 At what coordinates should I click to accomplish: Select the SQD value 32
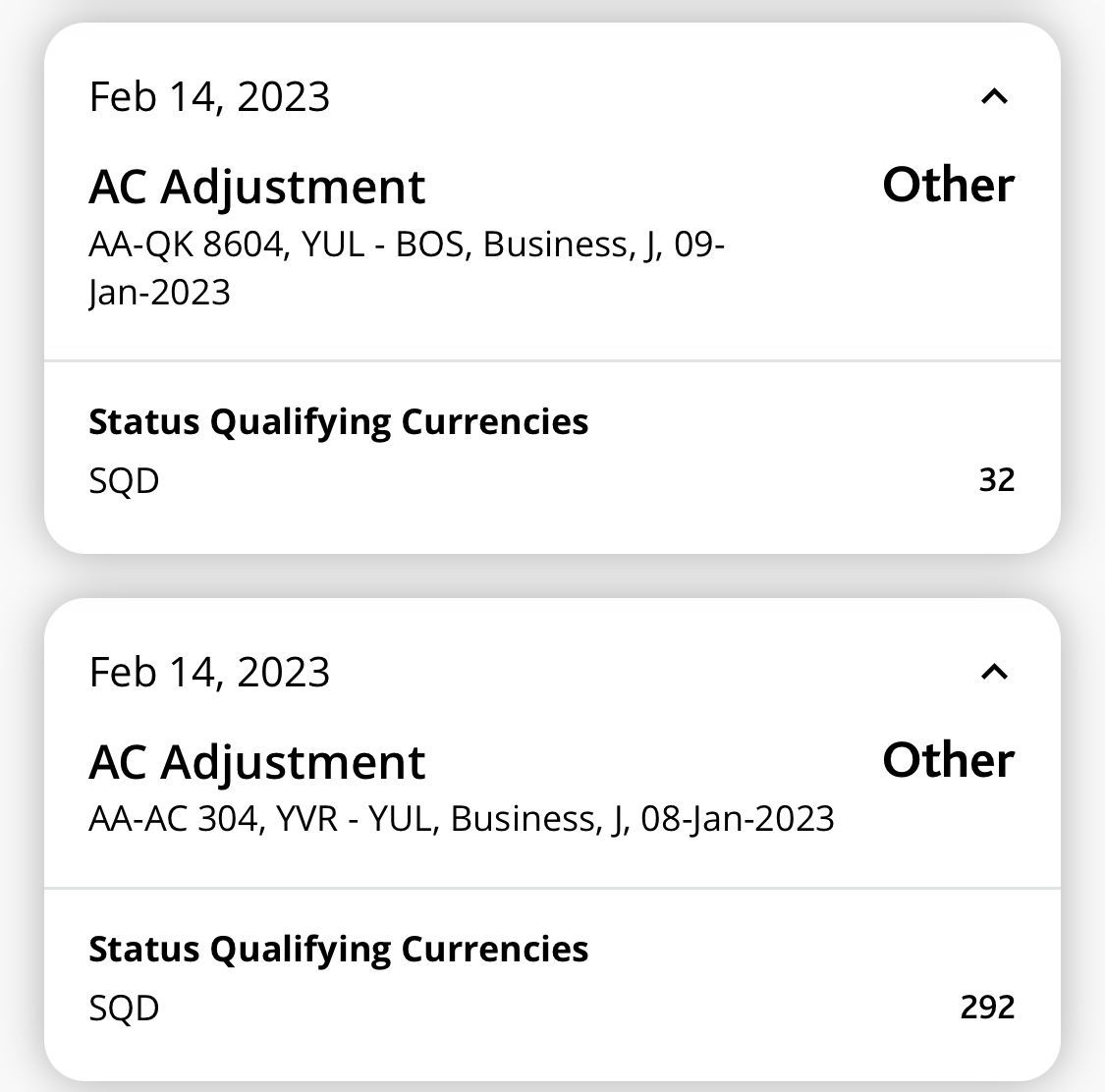996,480
